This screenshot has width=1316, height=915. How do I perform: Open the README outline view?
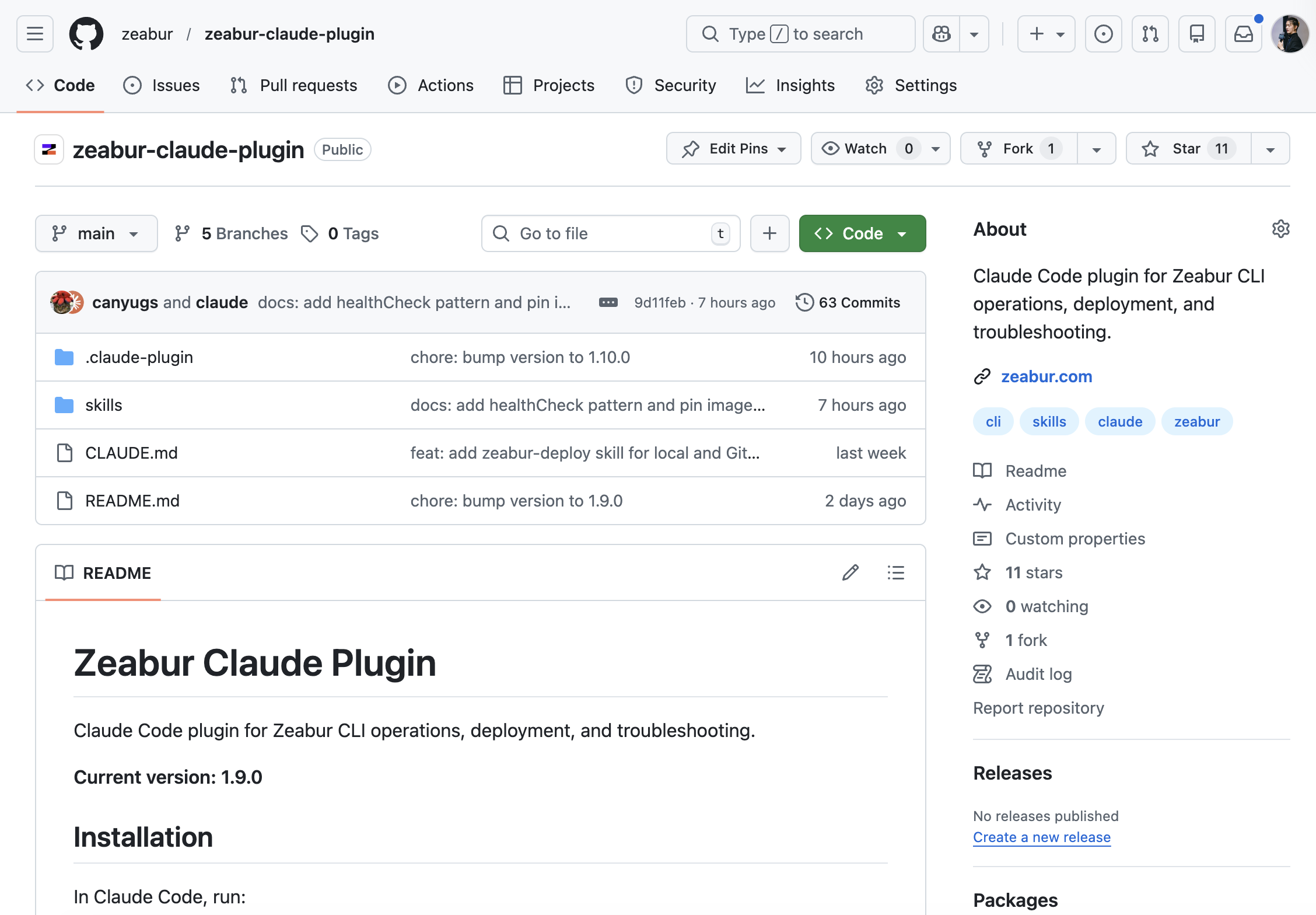coord(895,572)
